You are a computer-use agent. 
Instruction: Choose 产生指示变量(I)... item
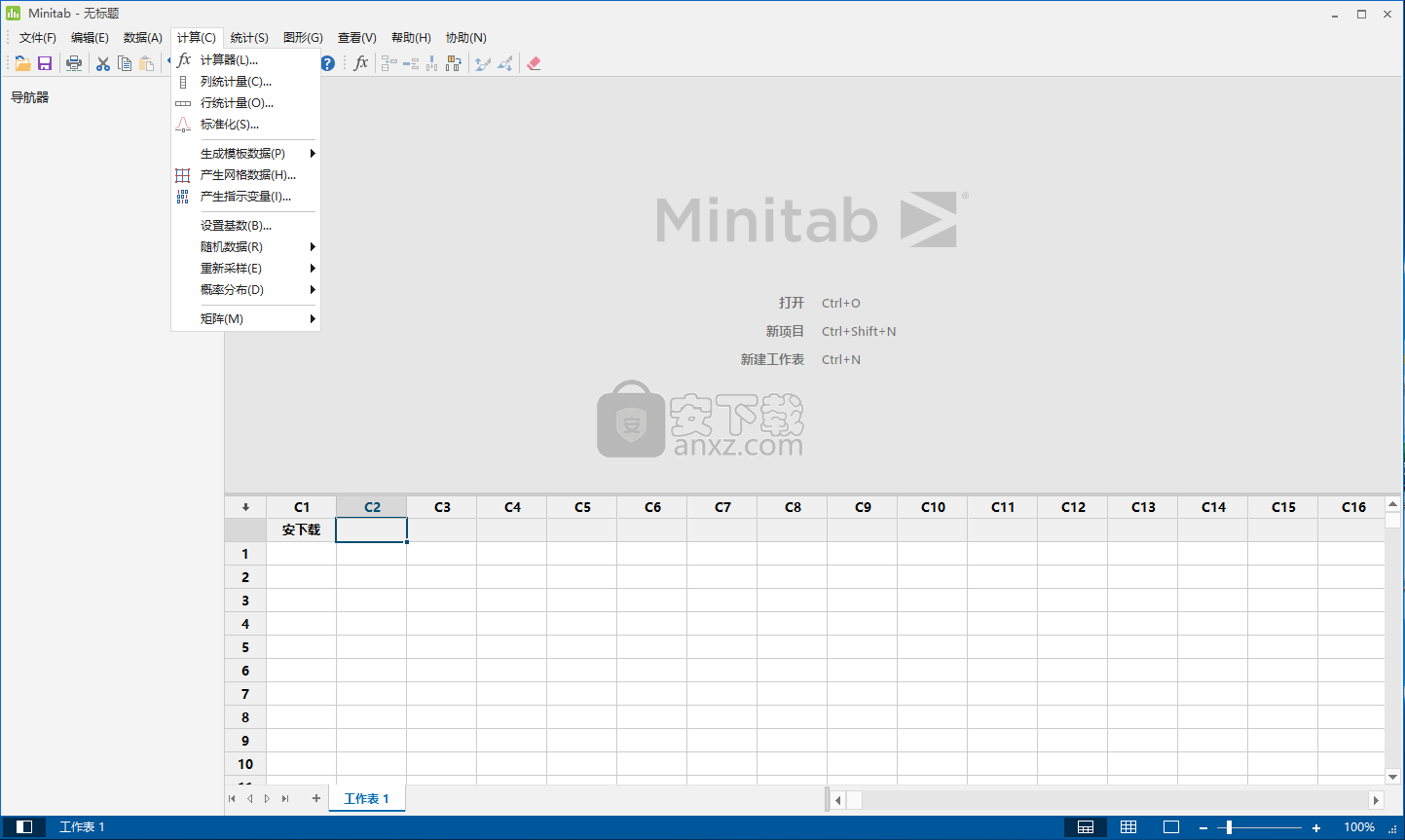tap(245, 197)
